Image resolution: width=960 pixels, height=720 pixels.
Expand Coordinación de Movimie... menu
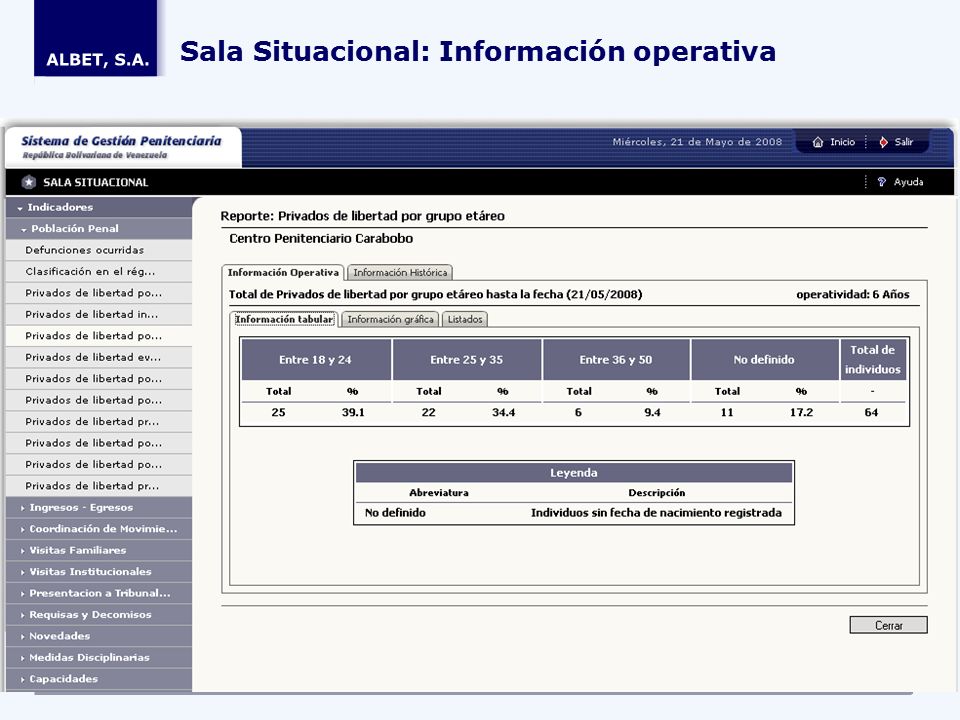pos(99,529)
